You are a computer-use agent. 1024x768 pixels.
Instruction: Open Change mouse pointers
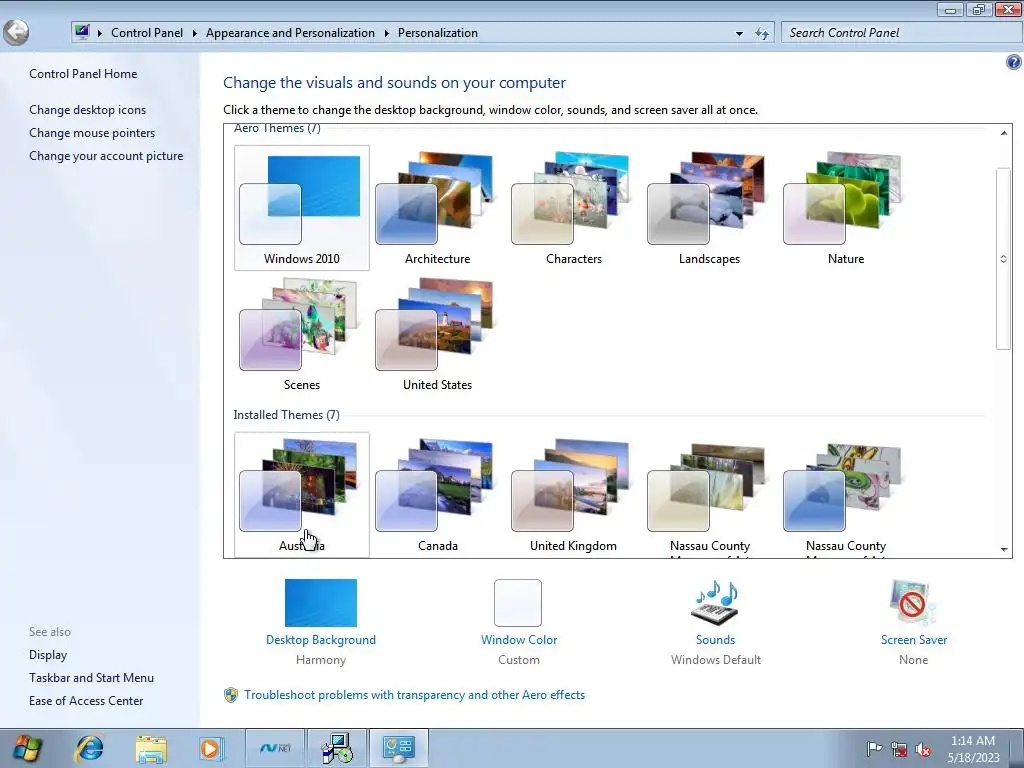click(92, 133)
